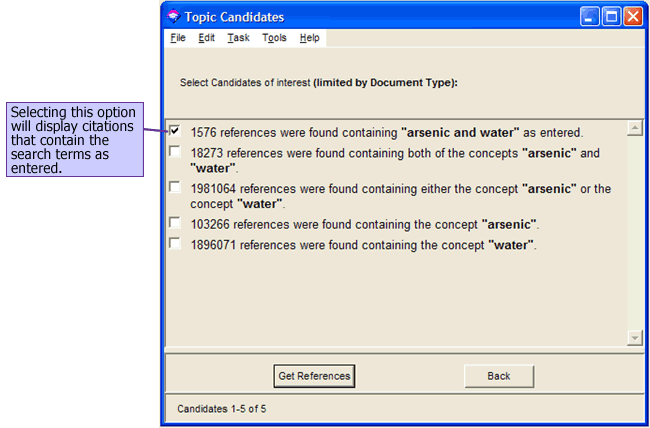Maximize the Topic Candidates window
The width and height of the screenshot is (650, 428).
(611, 17)
